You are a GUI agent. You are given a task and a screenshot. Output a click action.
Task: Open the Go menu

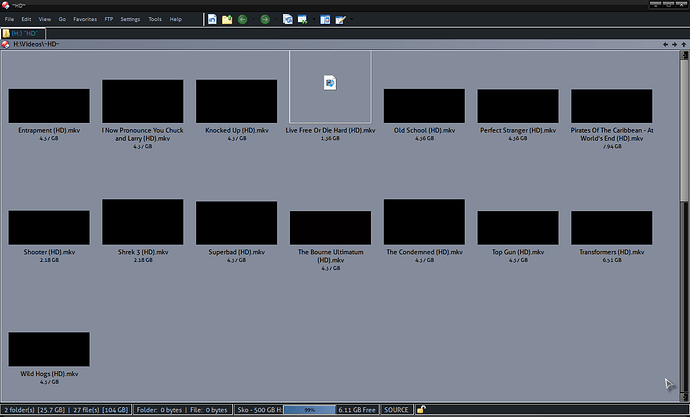pos(62,19)
